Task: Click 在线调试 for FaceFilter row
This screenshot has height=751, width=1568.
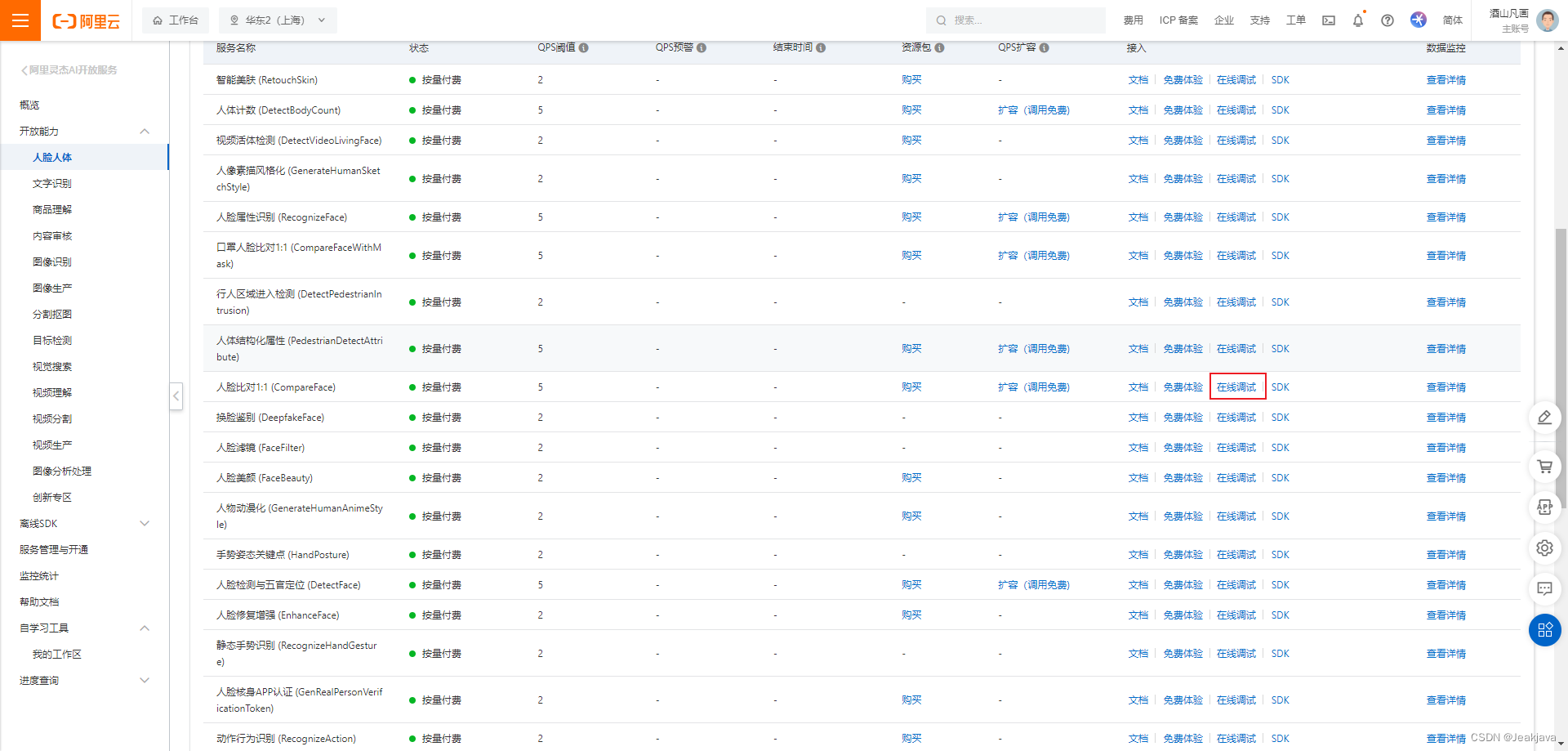Action: click(1236, 448)
